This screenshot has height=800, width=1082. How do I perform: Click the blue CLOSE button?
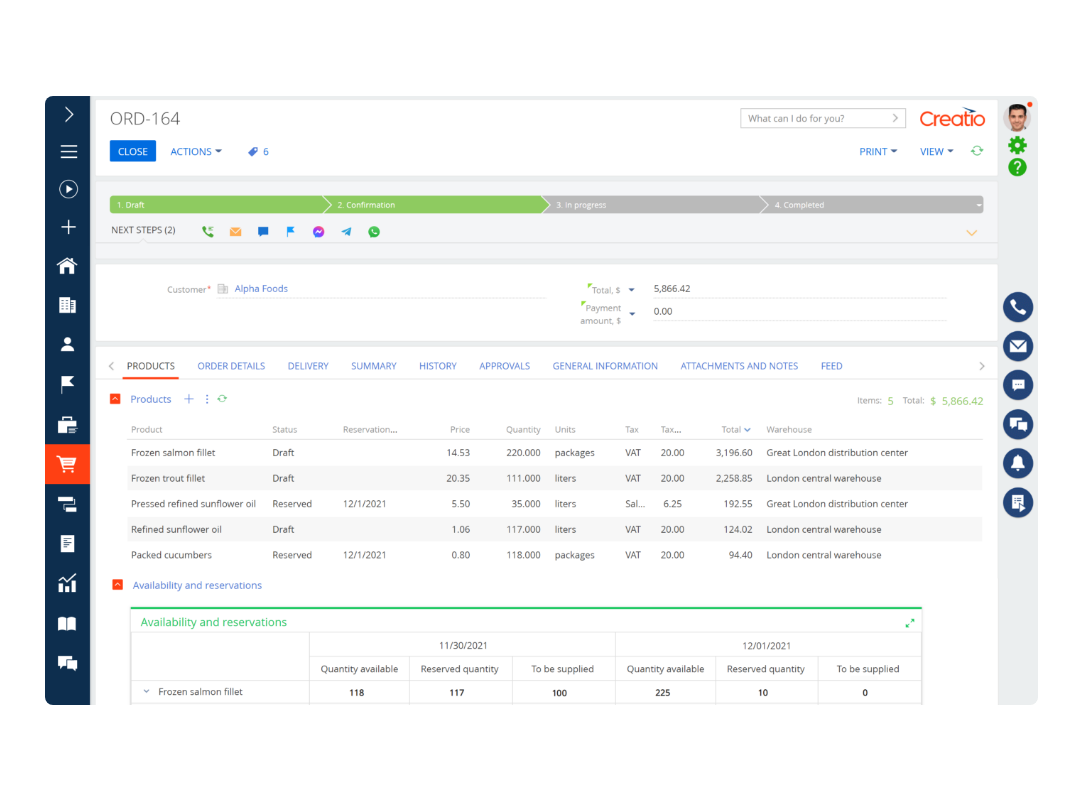click(132, 152)
